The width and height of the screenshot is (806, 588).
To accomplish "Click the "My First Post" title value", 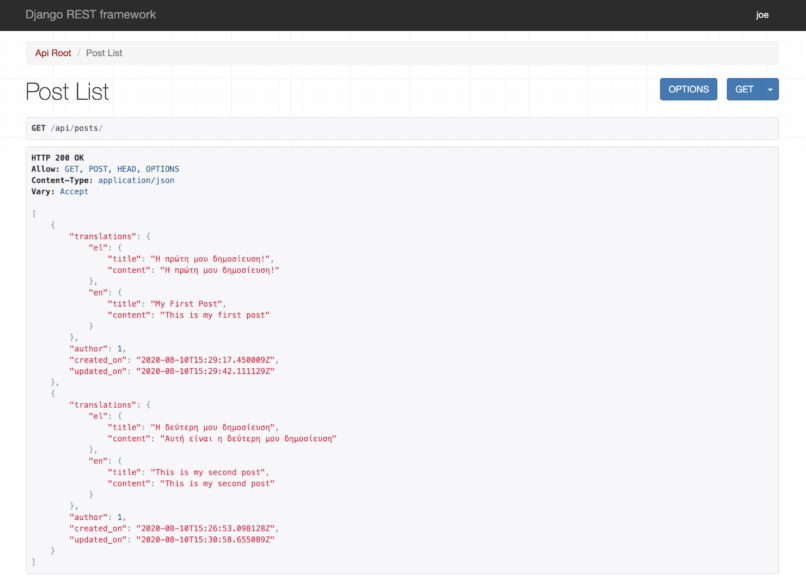I will [x=186, y=304].
